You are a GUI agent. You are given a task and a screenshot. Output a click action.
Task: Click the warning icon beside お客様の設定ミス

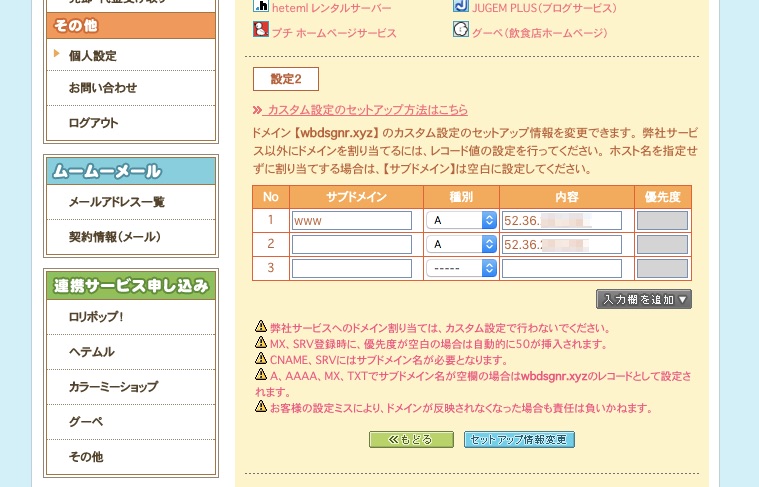tap(261, 406)
